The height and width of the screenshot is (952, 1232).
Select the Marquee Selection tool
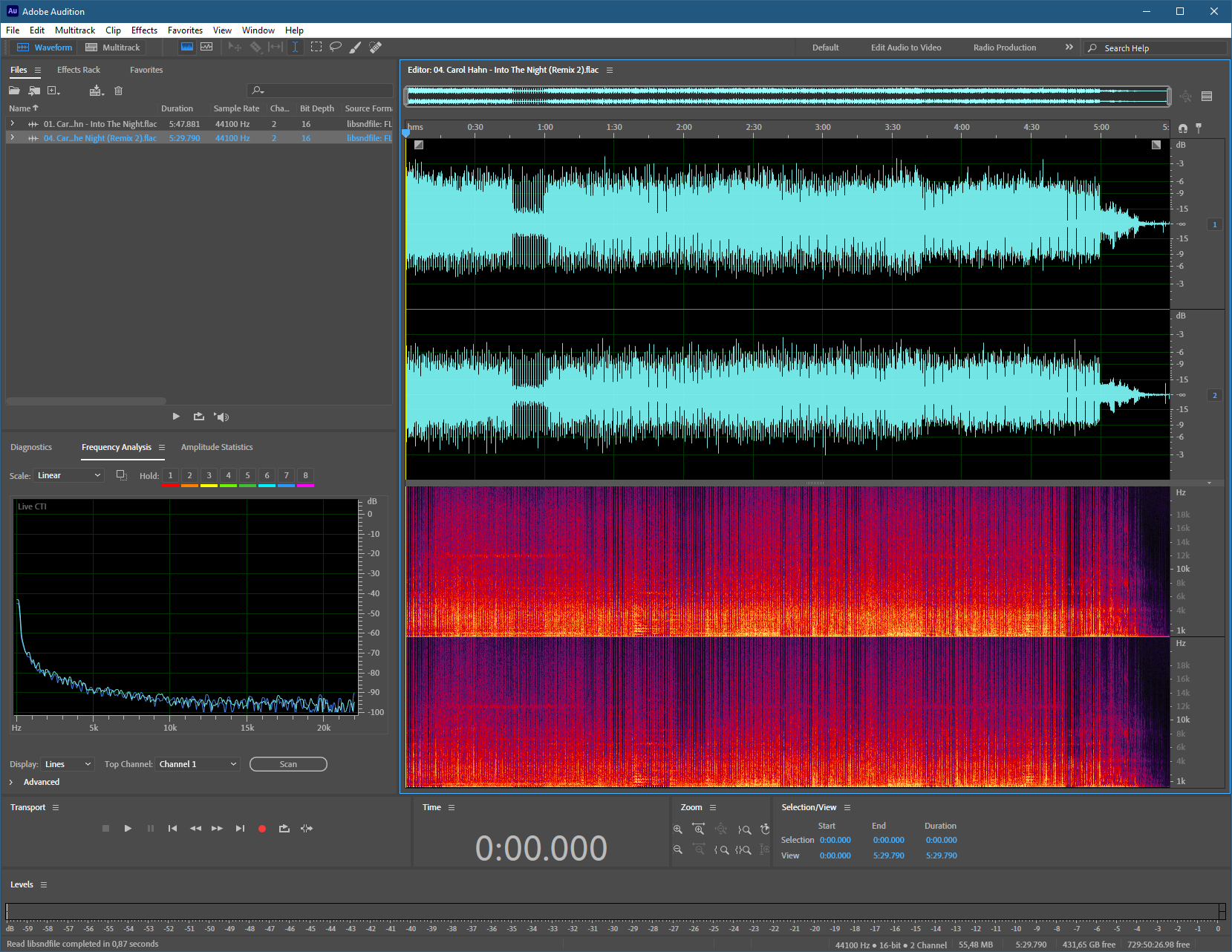(316, 47)
